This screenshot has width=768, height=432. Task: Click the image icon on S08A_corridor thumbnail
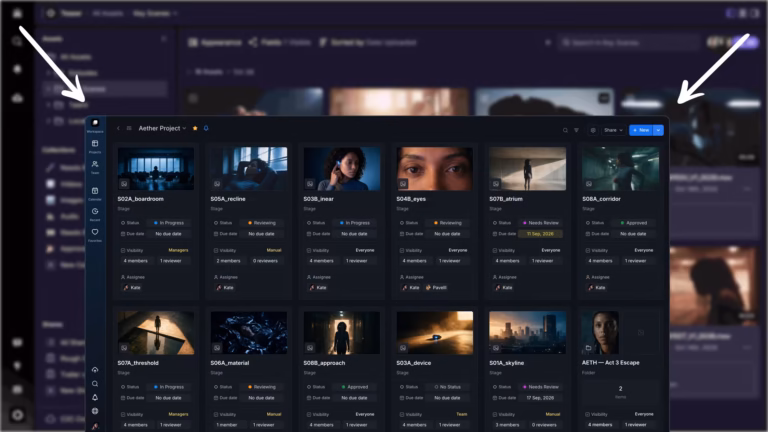[589, 184]
